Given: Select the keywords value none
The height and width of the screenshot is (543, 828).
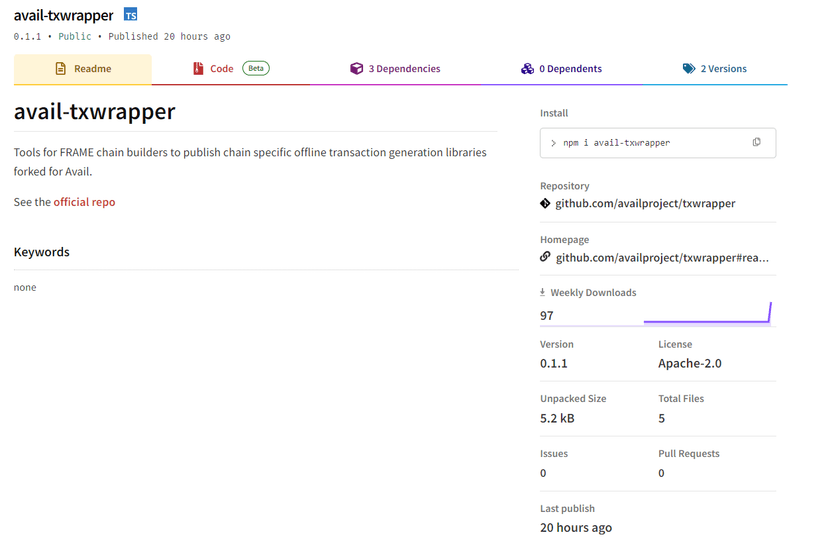Looking at the screenshot, I should coord(25,287).
